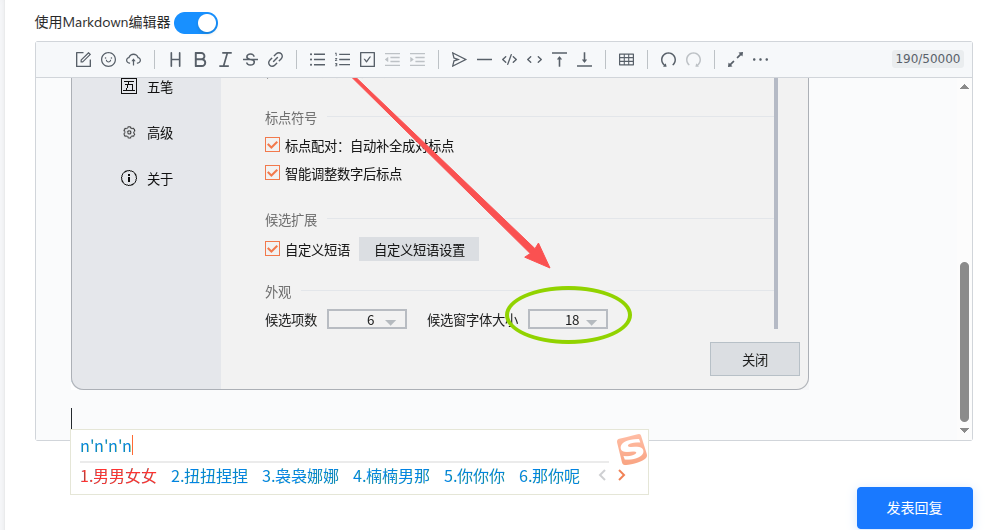Click the n'n'n'n pinyin composition text
This screenshot has width=993, height=530.
[106, 446]
